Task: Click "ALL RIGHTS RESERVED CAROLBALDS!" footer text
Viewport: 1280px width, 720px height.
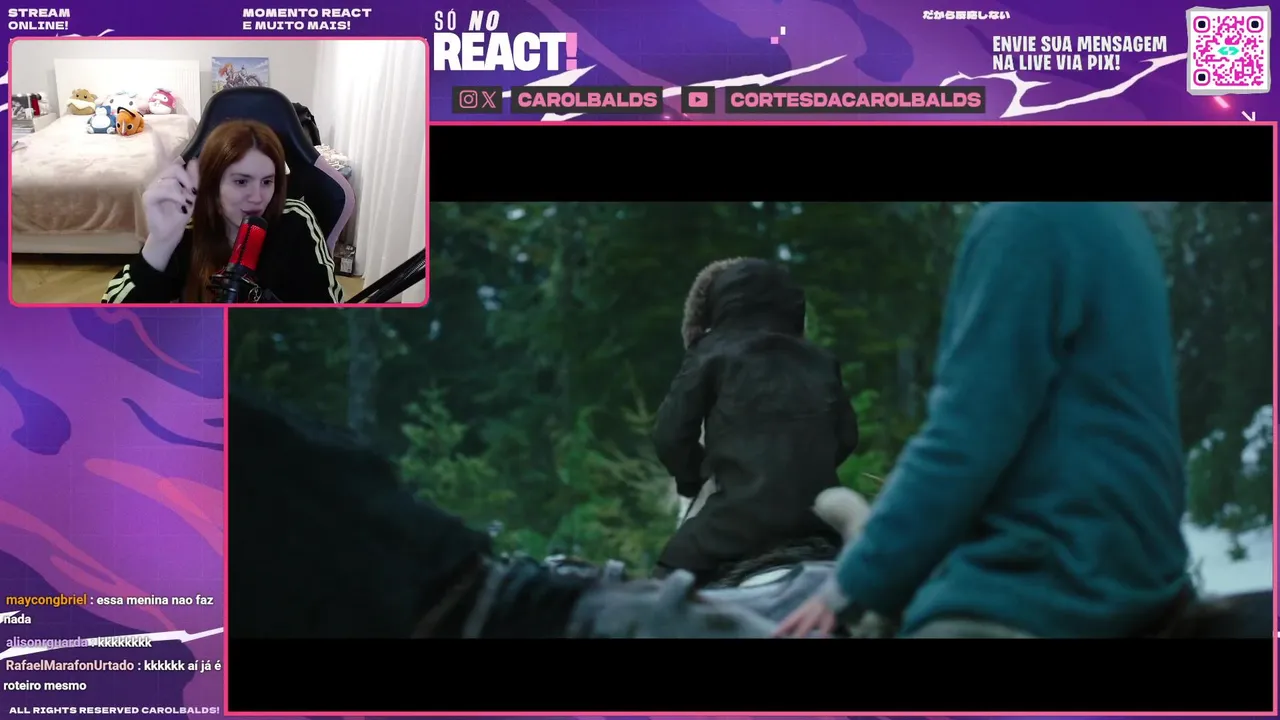Action: [x=114, y=710]
